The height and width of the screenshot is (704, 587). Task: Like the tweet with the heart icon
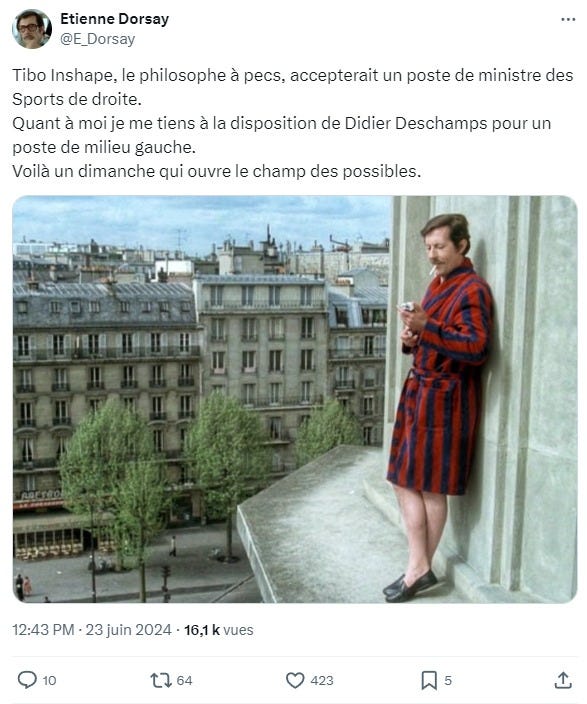[295, 680]
